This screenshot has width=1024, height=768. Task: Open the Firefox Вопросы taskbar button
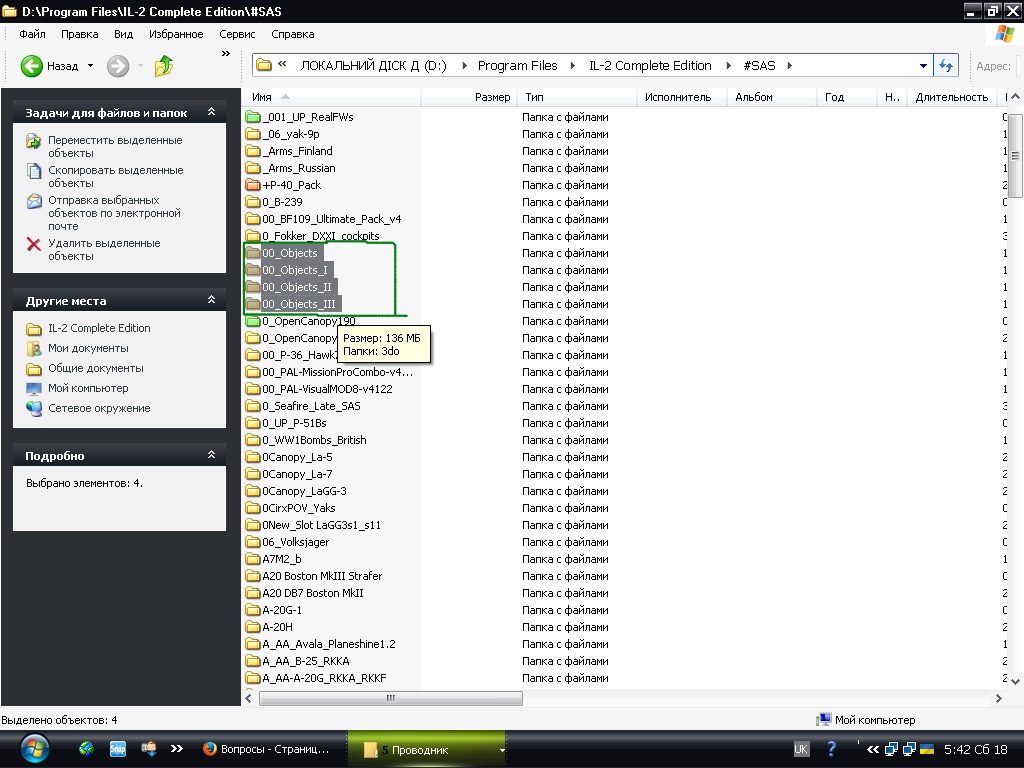266,749
